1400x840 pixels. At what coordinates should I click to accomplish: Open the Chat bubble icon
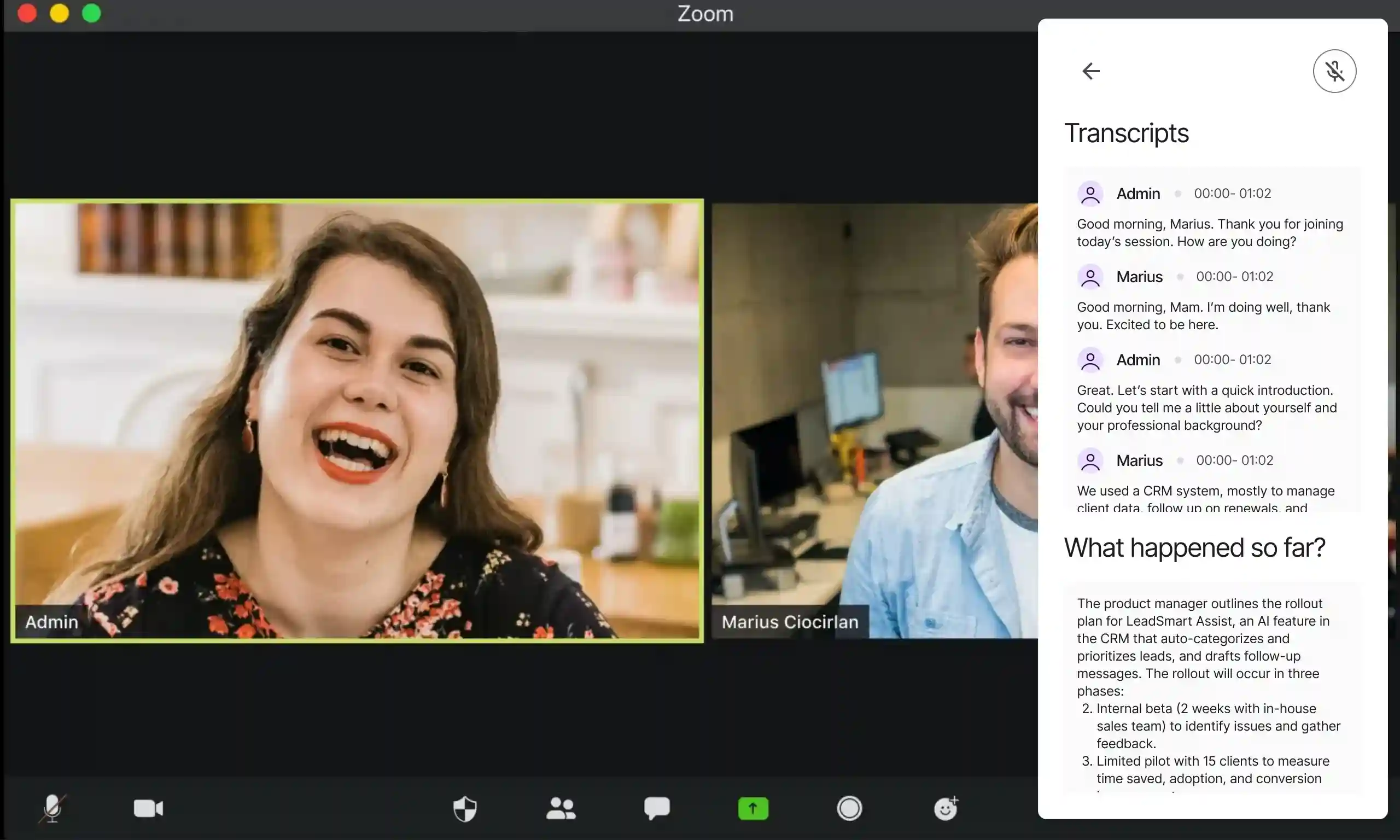pyautogui.click(x=657, y=808)
